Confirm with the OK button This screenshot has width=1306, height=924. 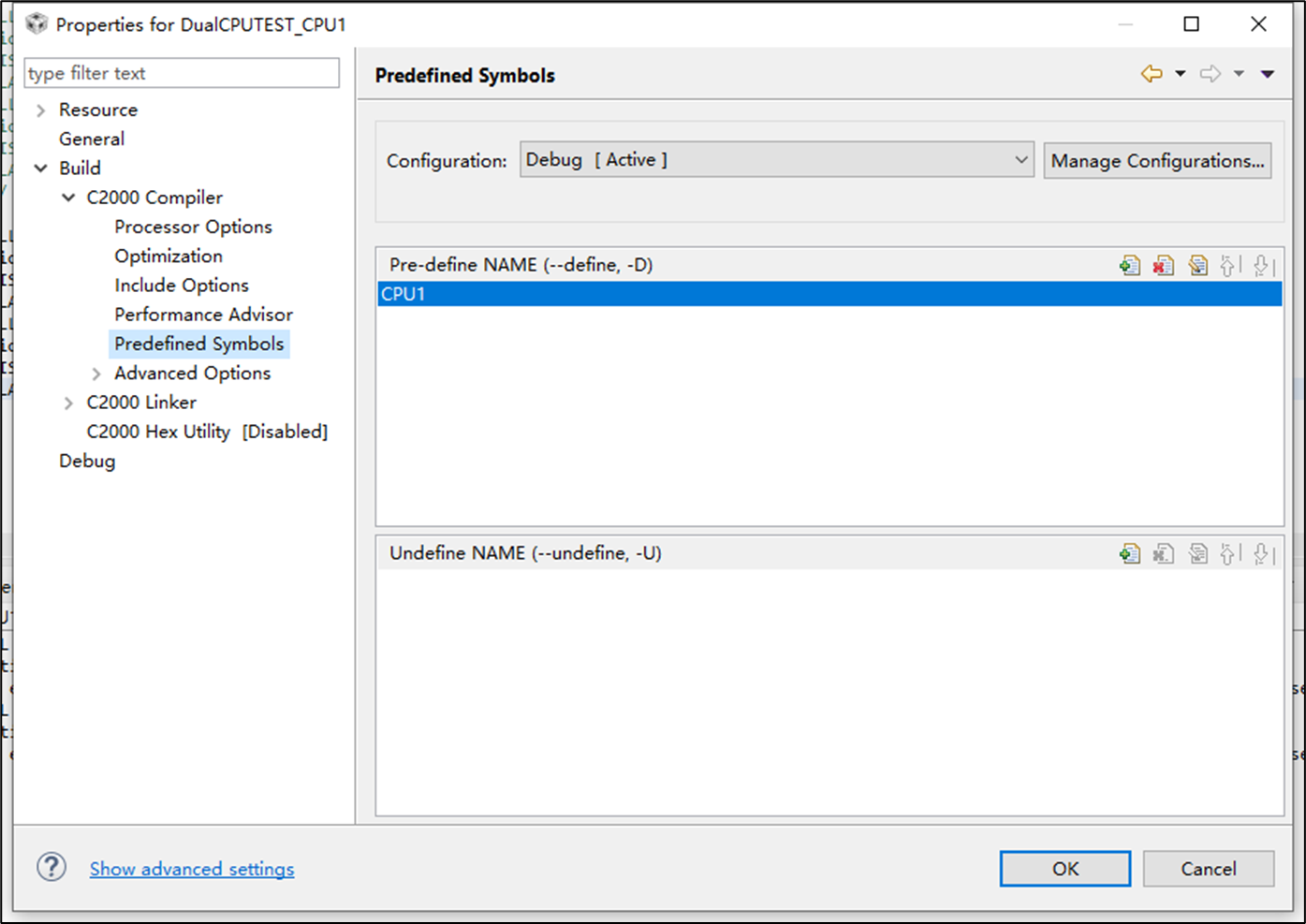point(1065,869)
